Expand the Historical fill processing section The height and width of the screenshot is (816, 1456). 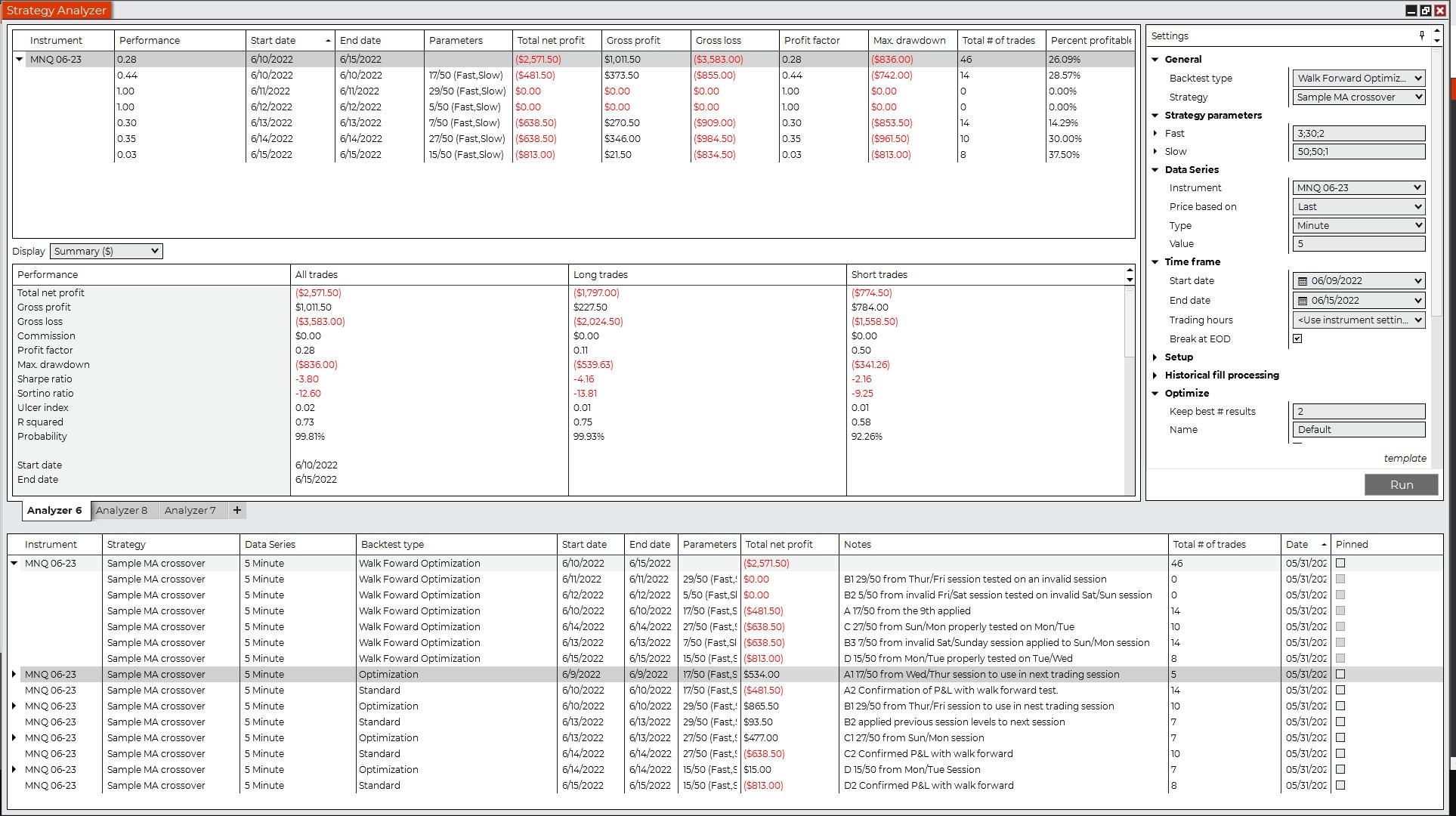coord(1155,376)
